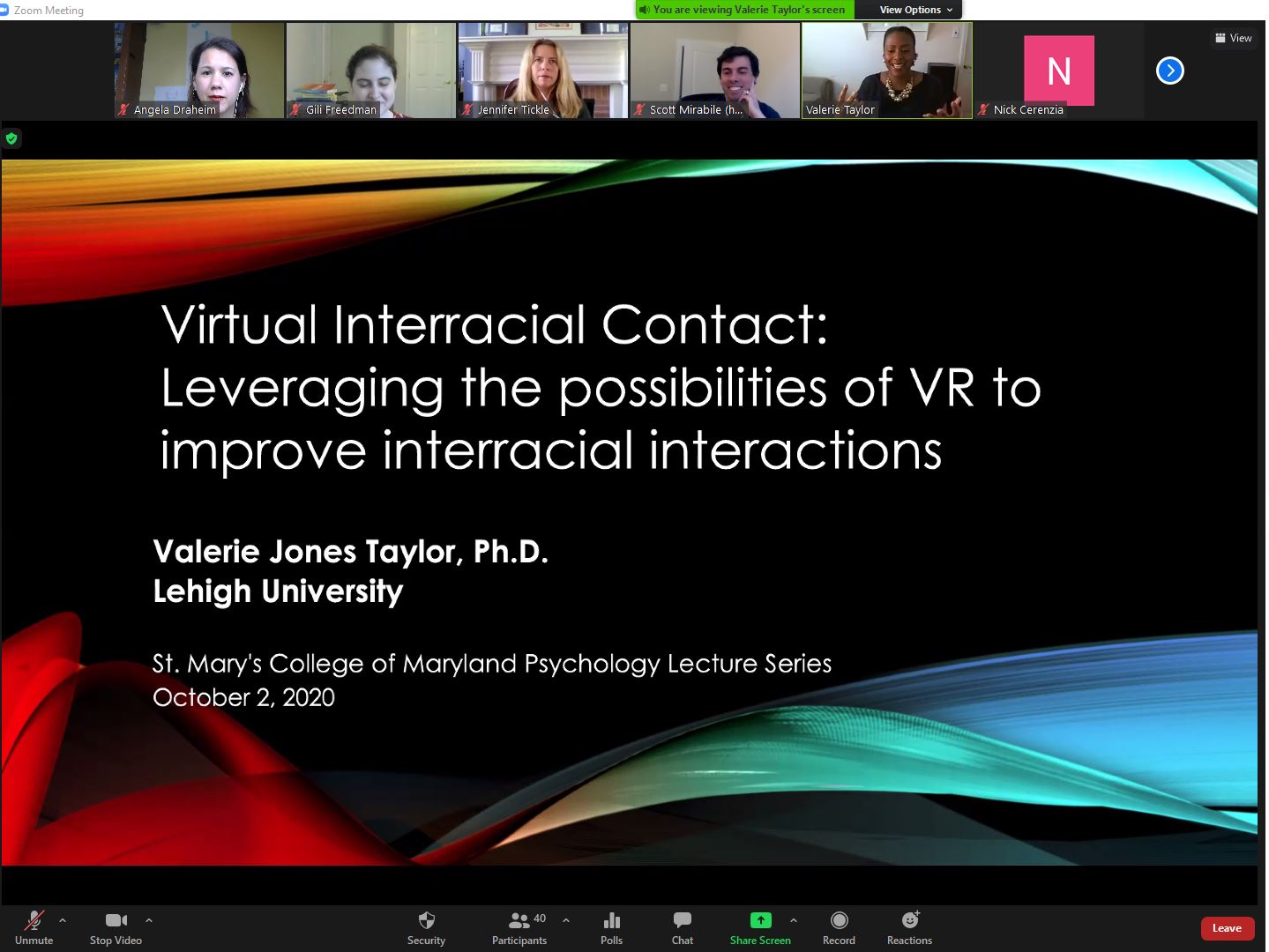Open the View Options dropdown
This screenshot has width=1269, height=952.
[x=916, y=10]
